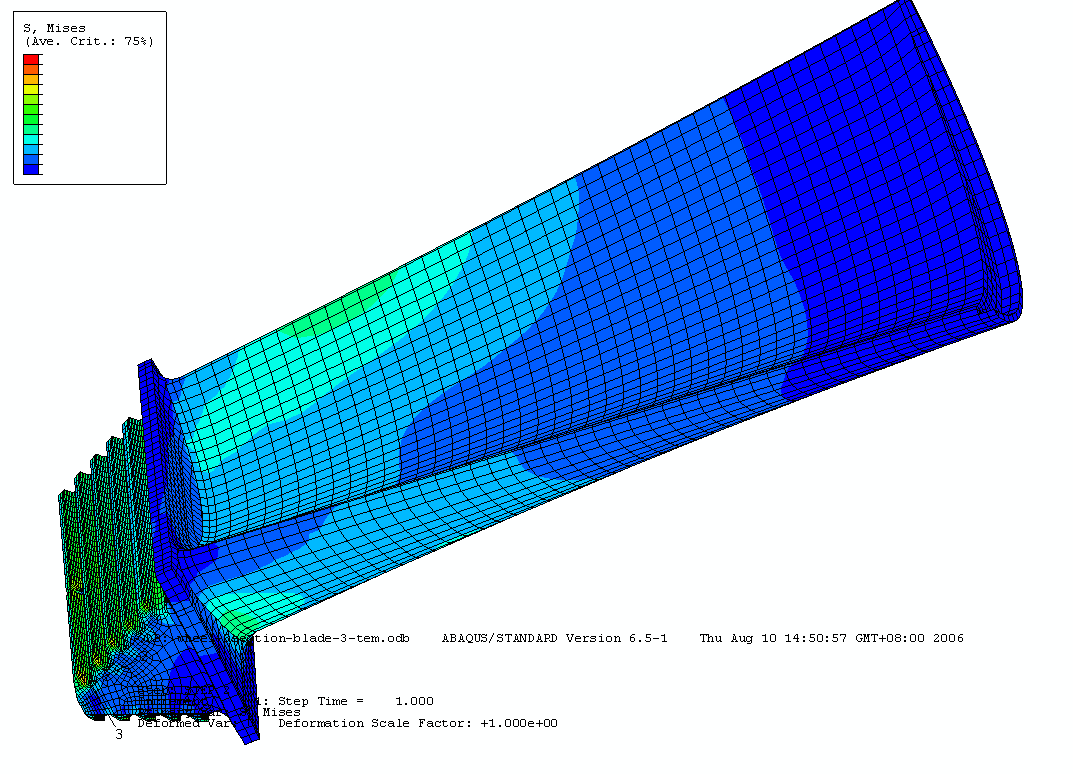
Task: Click the blade platform pointed bottom corner
Action: click(250, 738)
